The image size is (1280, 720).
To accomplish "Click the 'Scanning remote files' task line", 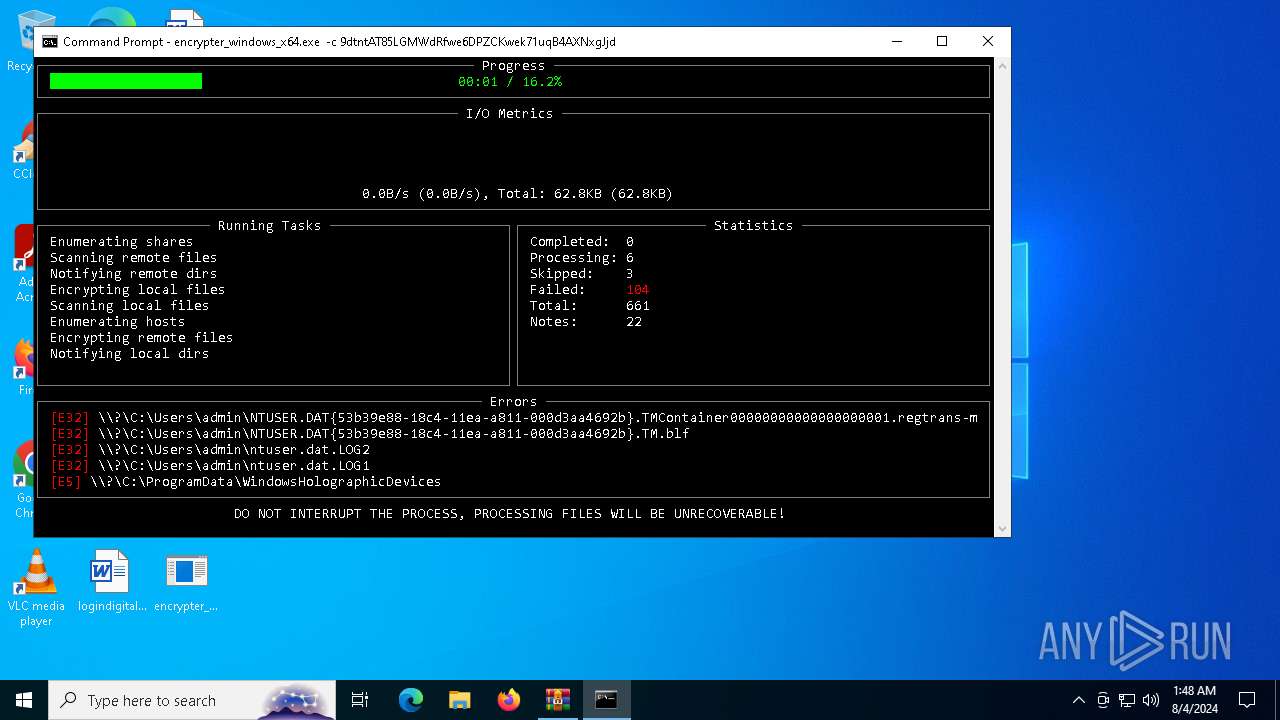I will 133,257.
